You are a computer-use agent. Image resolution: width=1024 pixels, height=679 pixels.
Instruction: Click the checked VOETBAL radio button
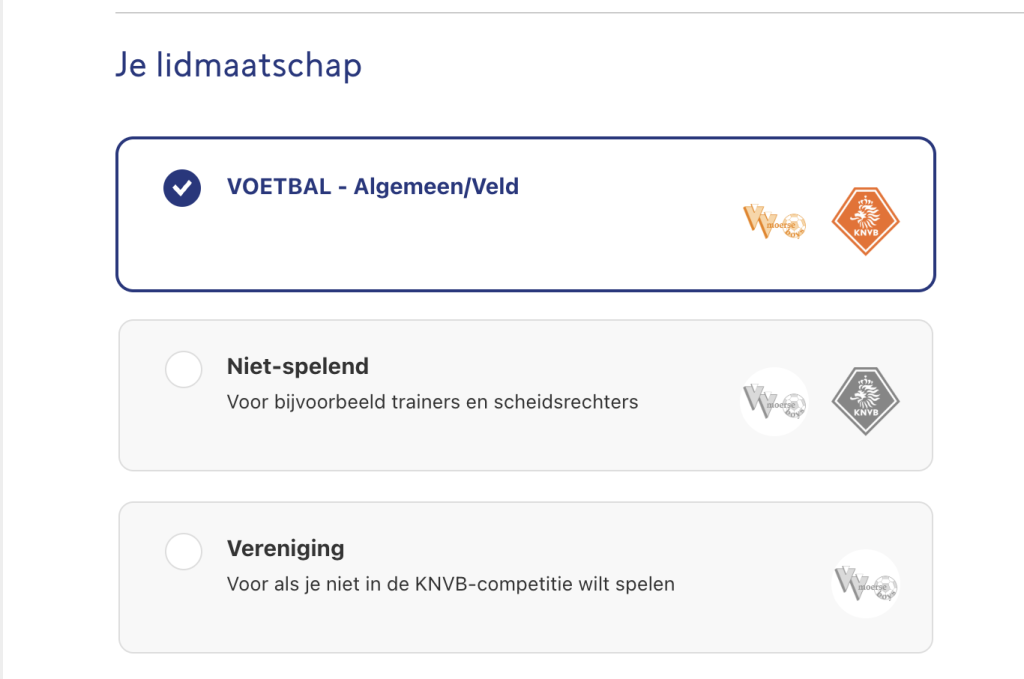tap(183, 187)
